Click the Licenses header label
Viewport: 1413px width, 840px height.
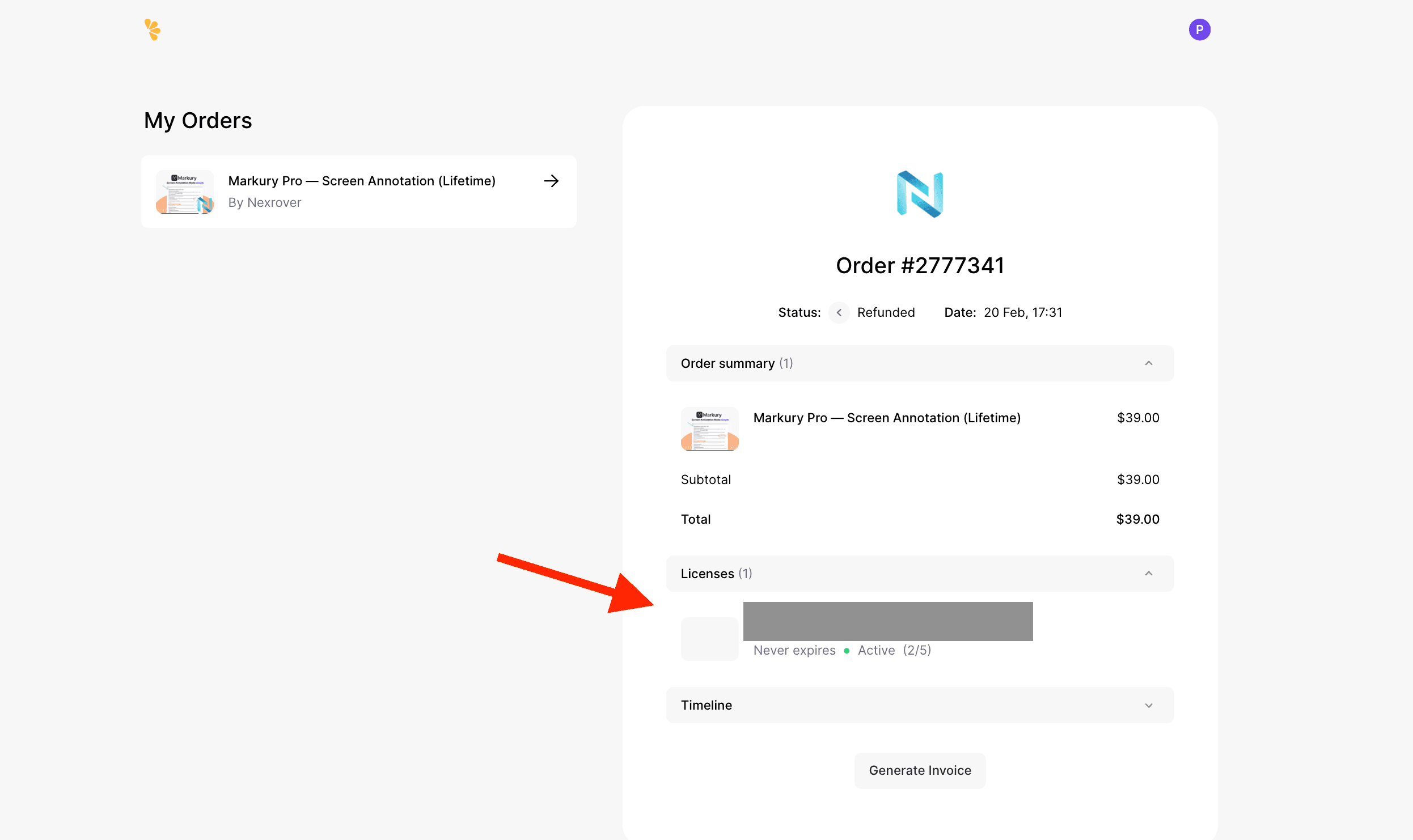click(x=707, y=574)
